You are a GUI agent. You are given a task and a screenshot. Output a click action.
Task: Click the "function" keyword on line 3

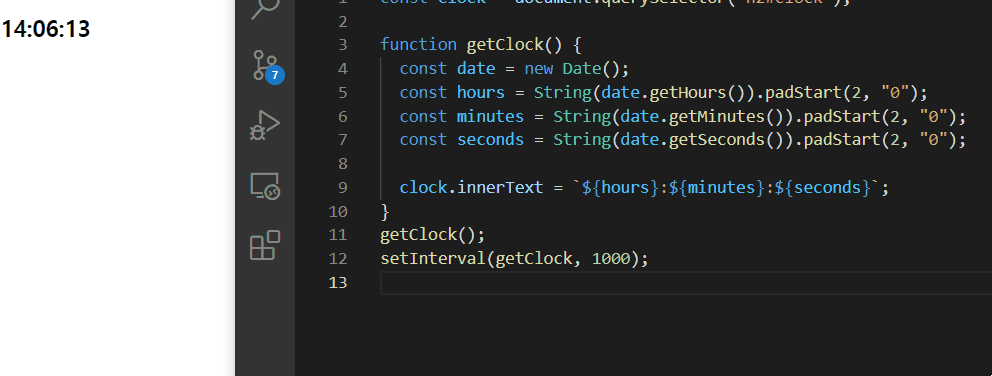coord(418,44)
